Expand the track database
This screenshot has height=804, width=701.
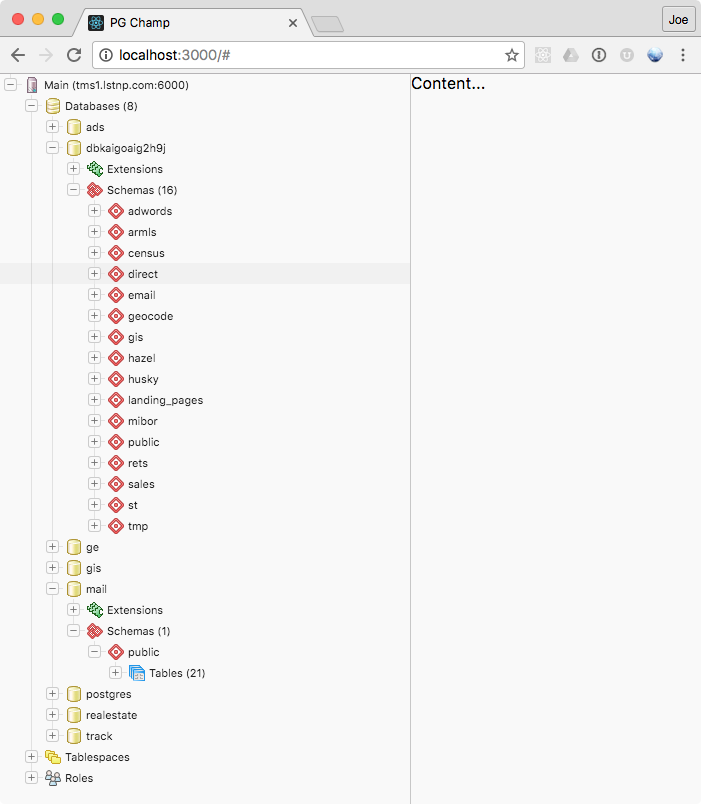52,735
